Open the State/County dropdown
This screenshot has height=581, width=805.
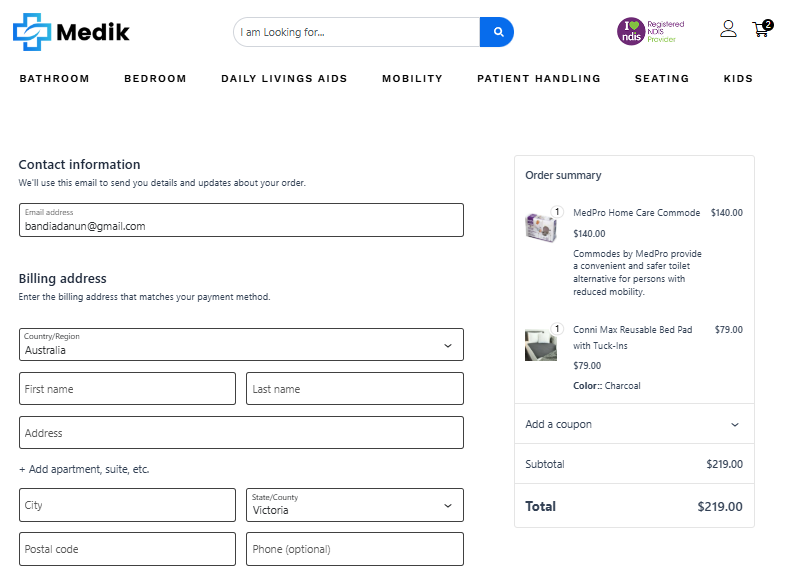[354, 505]
